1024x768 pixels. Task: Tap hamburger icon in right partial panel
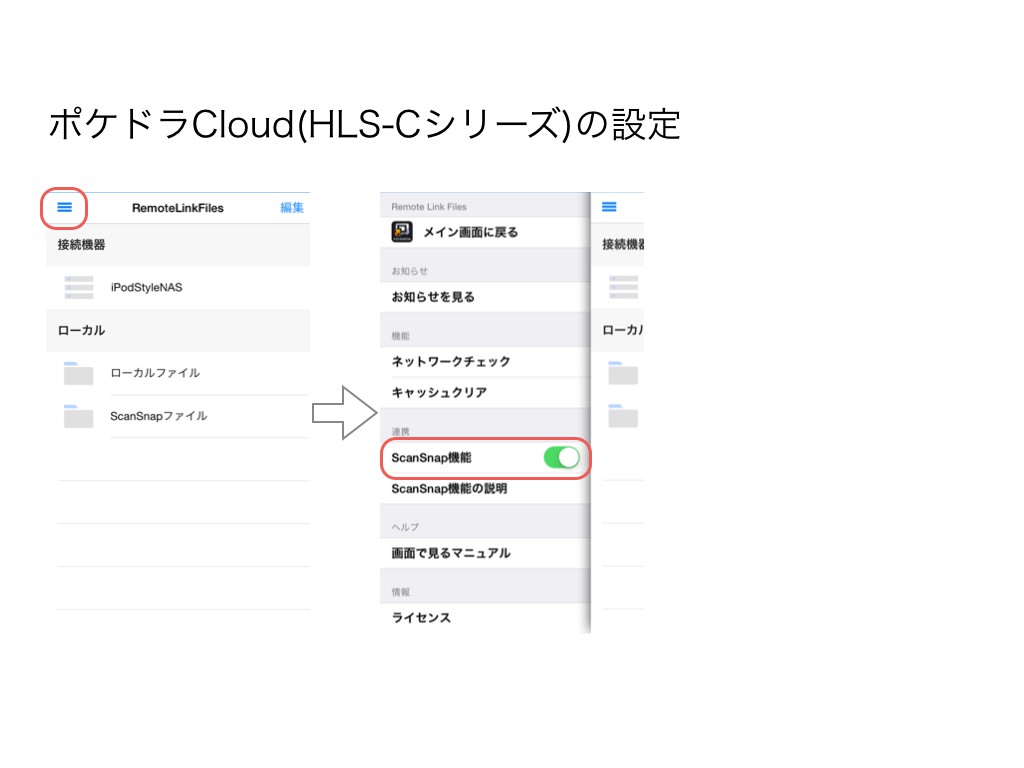[x=609, y=207]
